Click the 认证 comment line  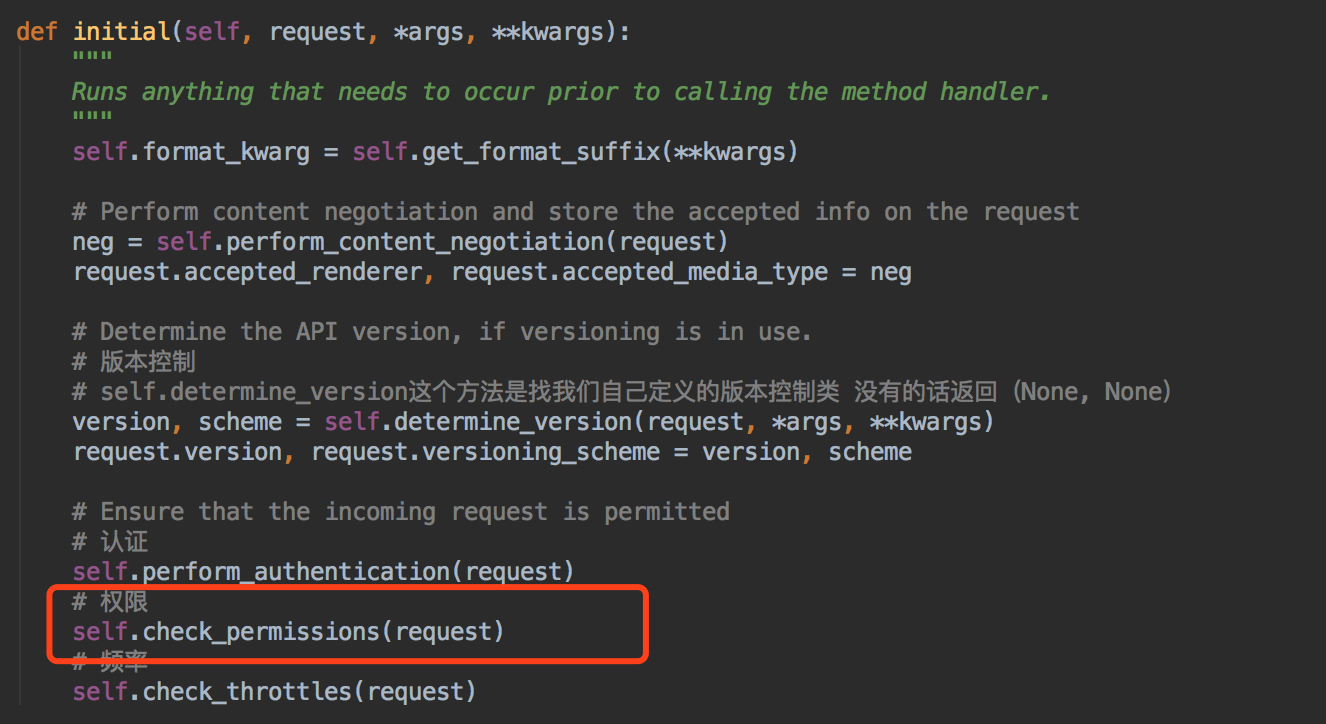pos(110,542)
